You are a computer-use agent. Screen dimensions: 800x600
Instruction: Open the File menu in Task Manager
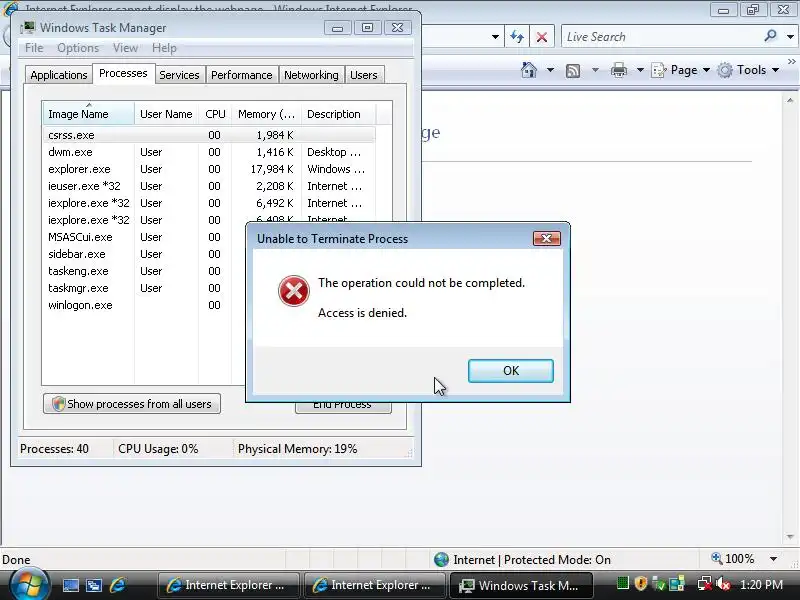coord(34,48)
